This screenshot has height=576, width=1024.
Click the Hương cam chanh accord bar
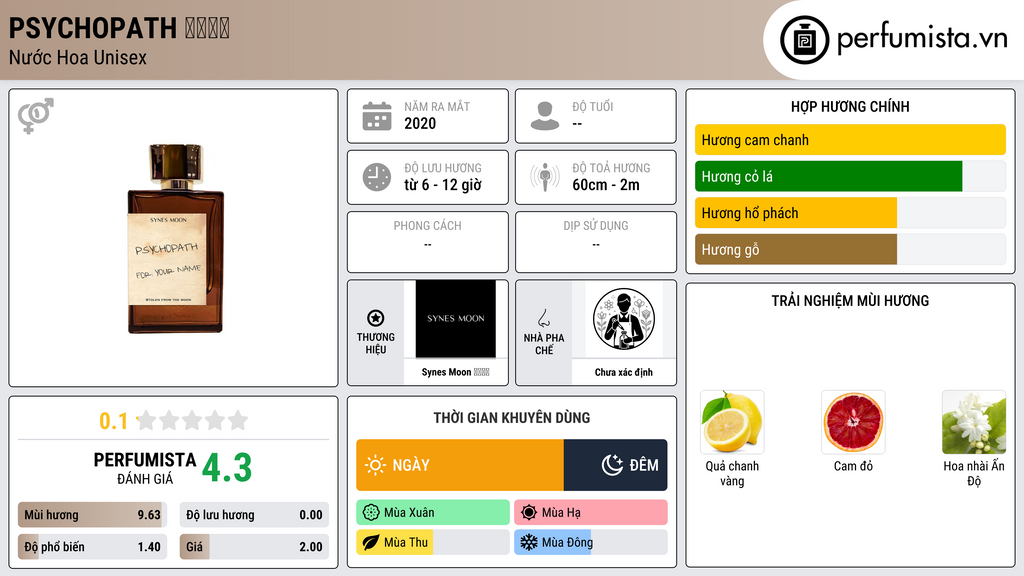(x=850, y=140)
